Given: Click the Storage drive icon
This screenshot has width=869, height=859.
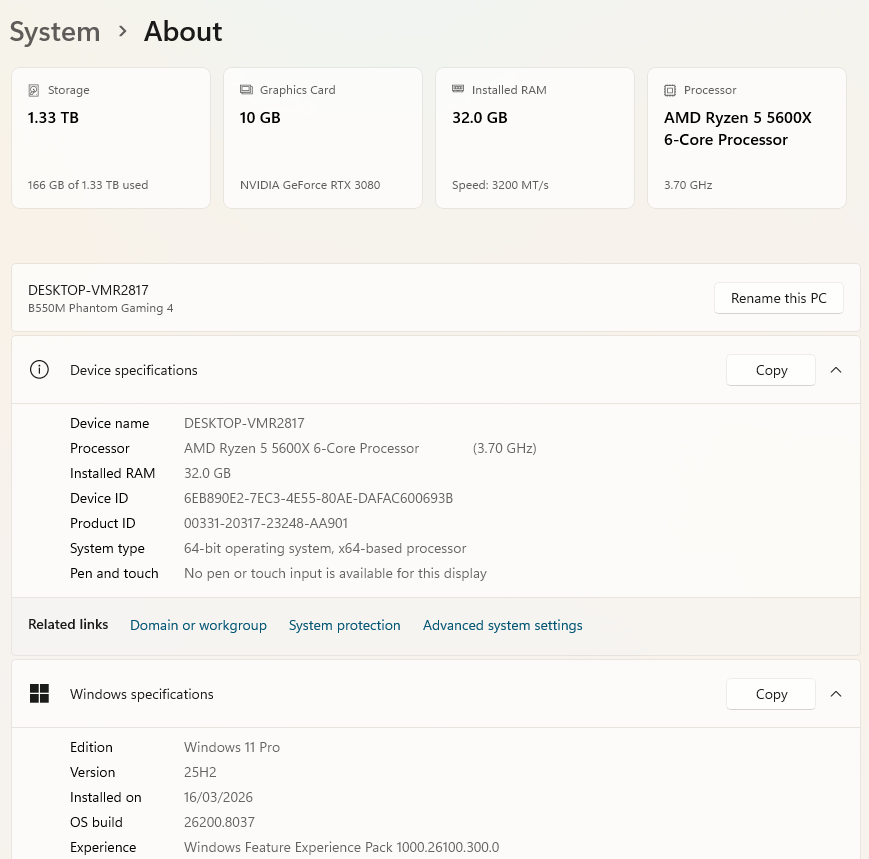Looking at the screenshot, I should [x=34, y=90].
